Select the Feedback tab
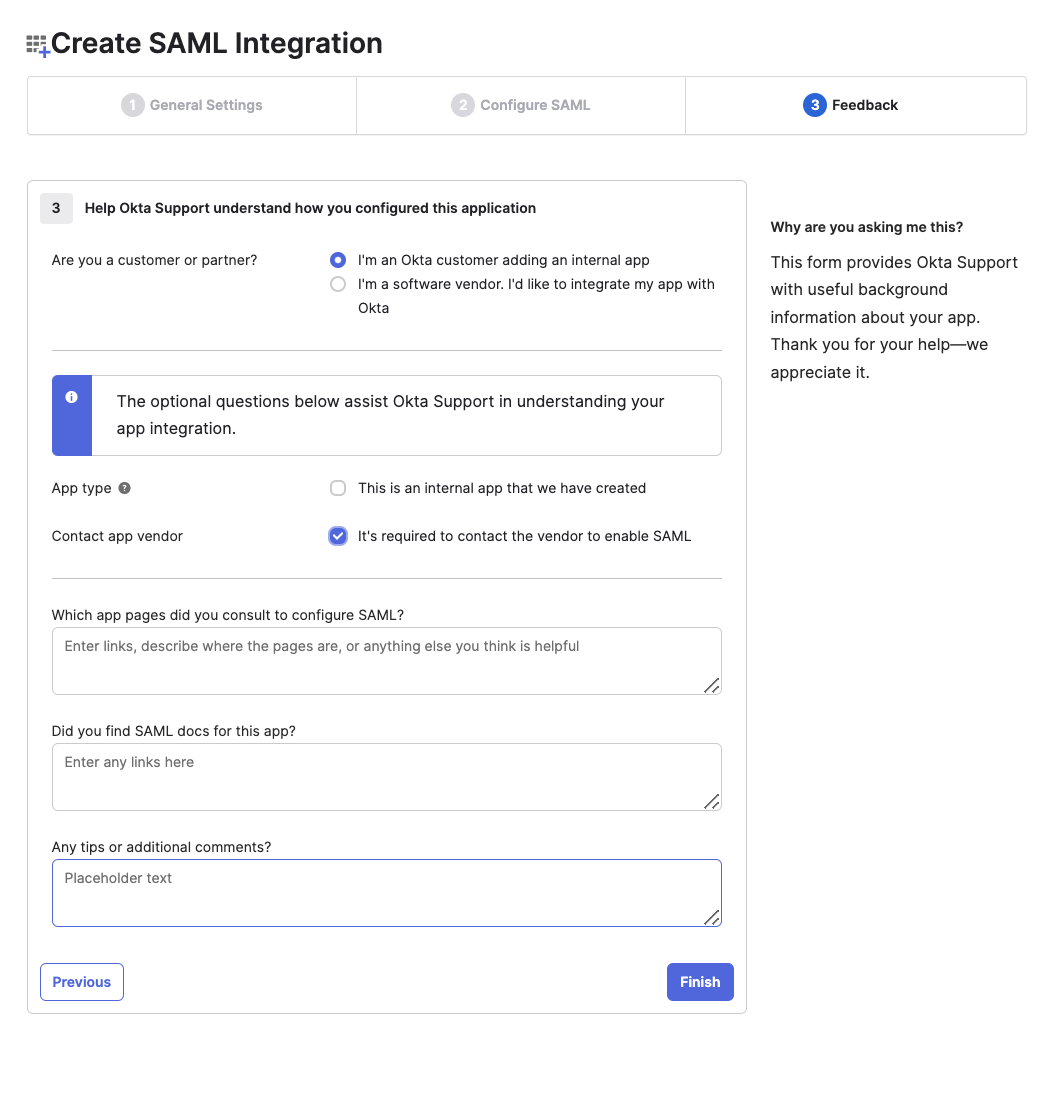The image size is (1054, 1120). [x=855, y=104]
